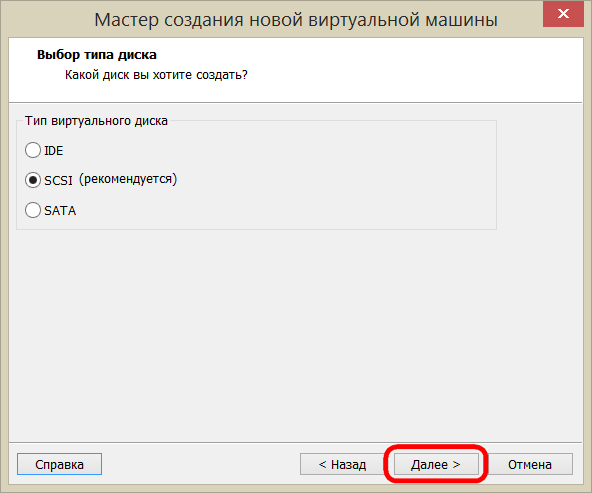Click the Далее > button
Image resolution: width=592 pixels, height=493 pixels.
436,464
